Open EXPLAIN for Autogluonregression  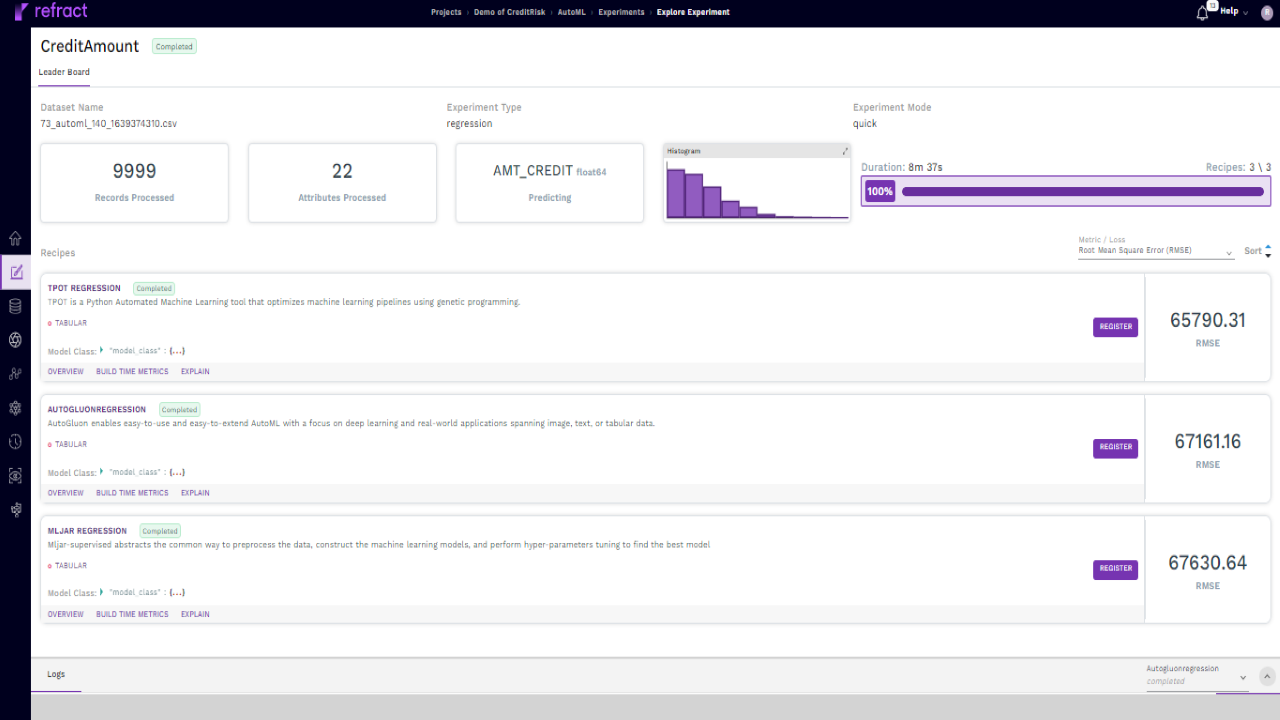195,492
